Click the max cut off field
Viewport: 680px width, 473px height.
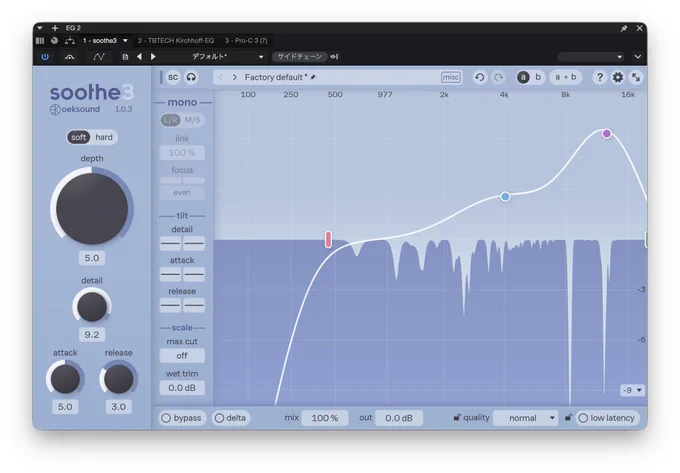click(x=182, y=356)
